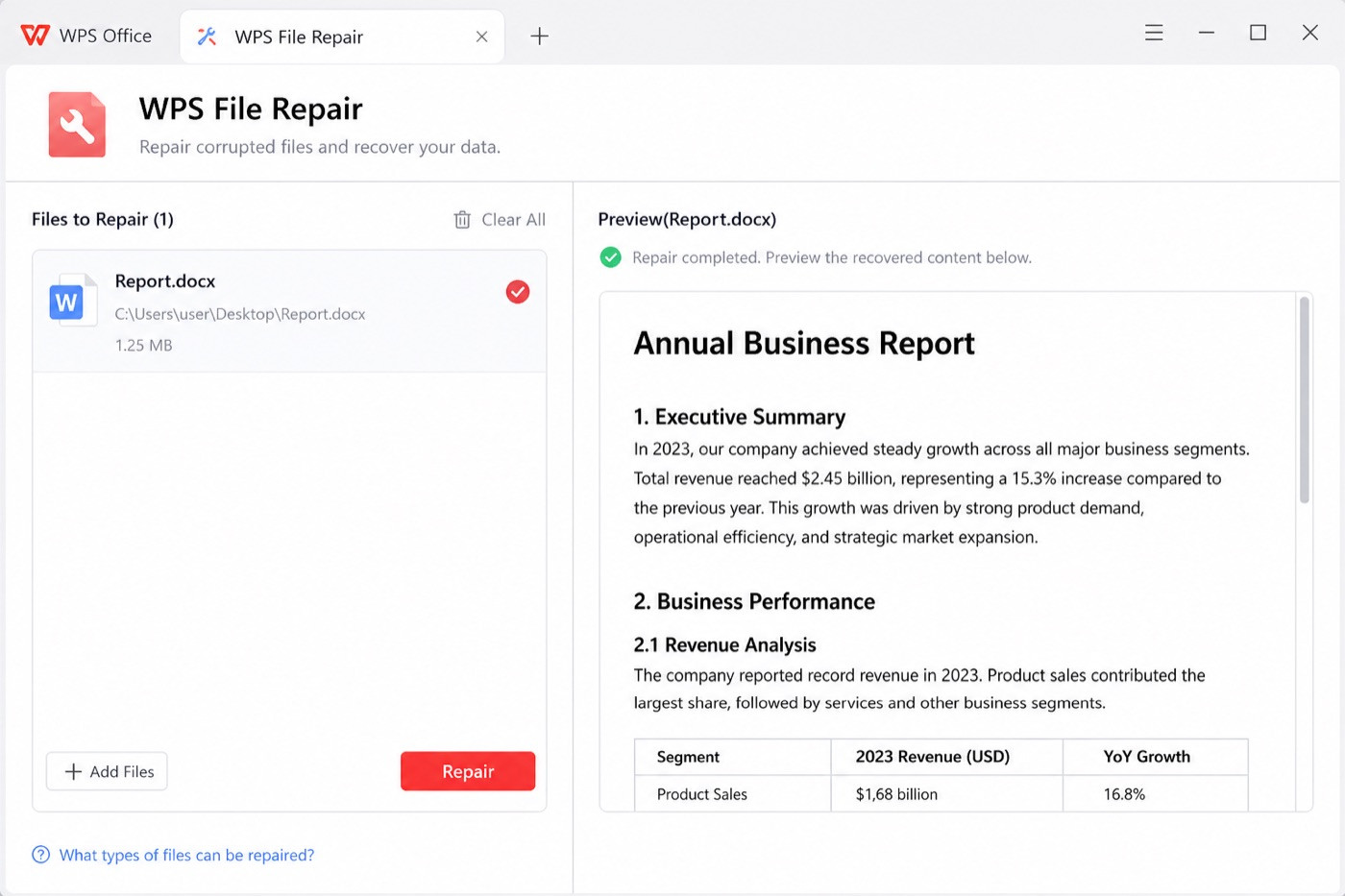Click the Annual Business Report heading

coord(804,343)
